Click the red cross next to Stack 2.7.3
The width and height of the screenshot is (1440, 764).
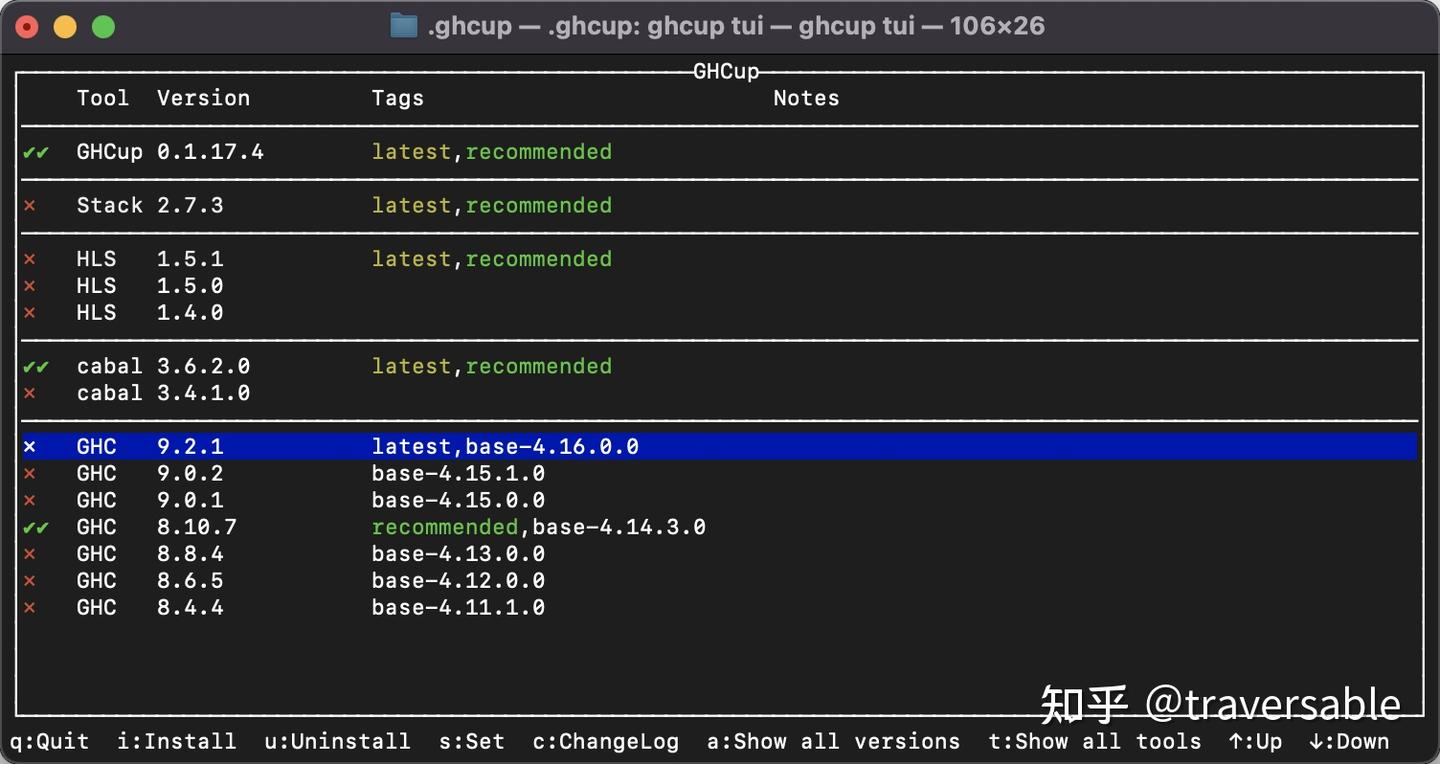[29, 205]
